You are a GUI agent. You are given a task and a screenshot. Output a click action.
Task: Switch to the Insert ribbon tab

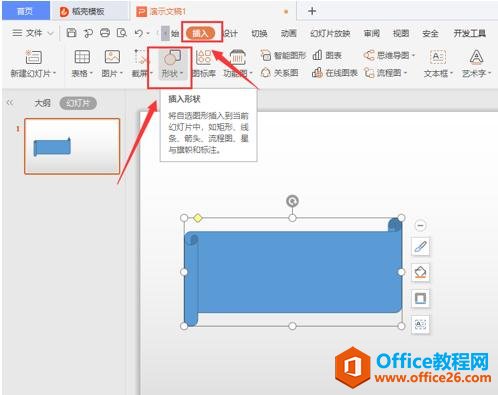200,33
